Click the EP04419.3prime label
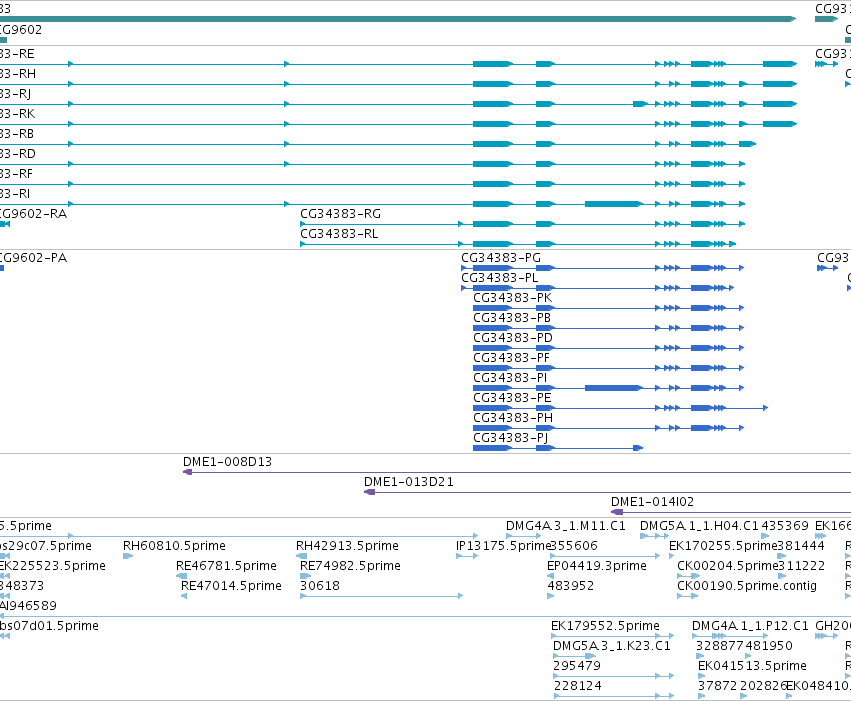The height and width of the screenshot is (701, 851). [x=596, y=566]
